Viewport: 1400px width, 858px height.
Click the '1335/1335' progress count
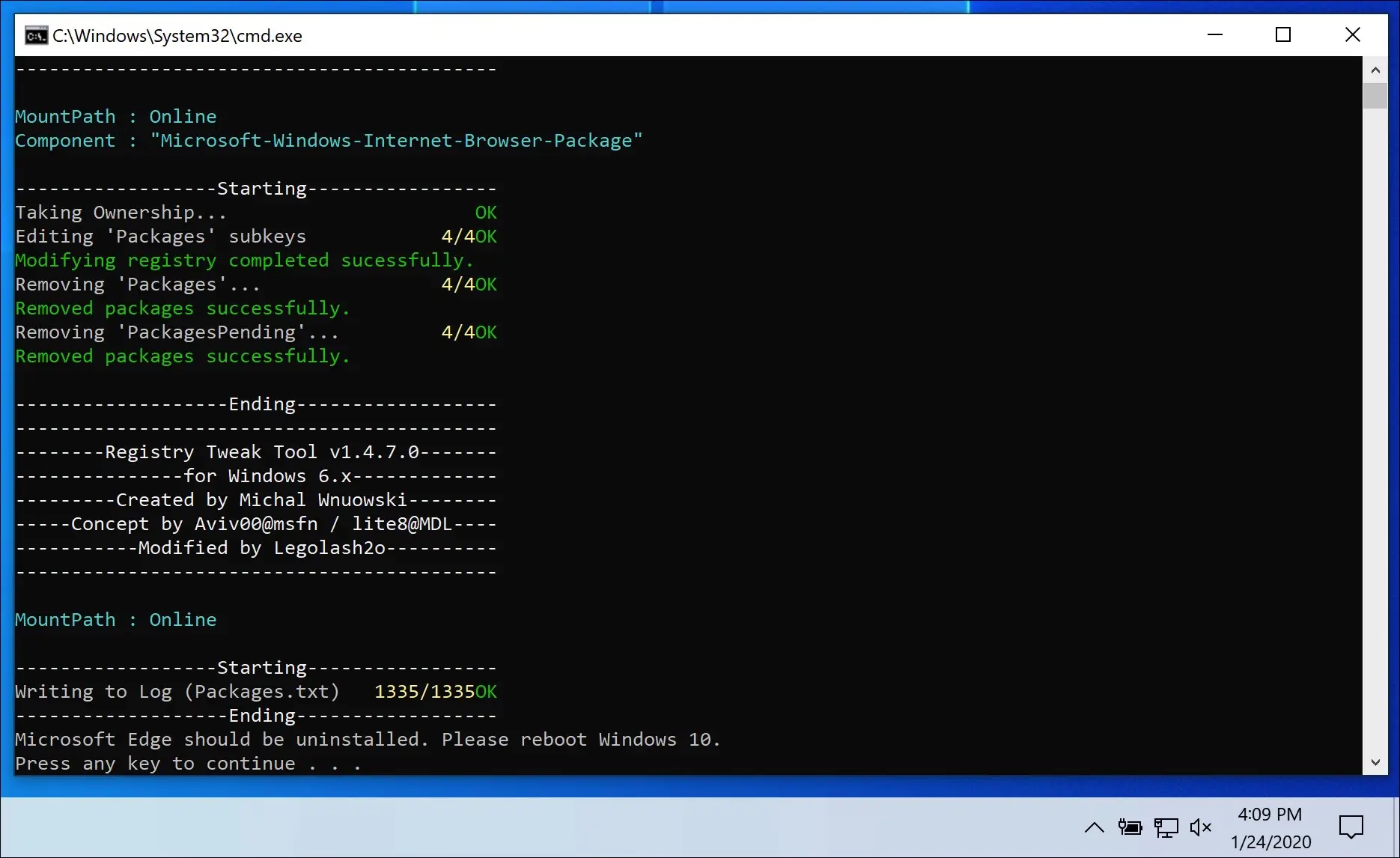424,692
